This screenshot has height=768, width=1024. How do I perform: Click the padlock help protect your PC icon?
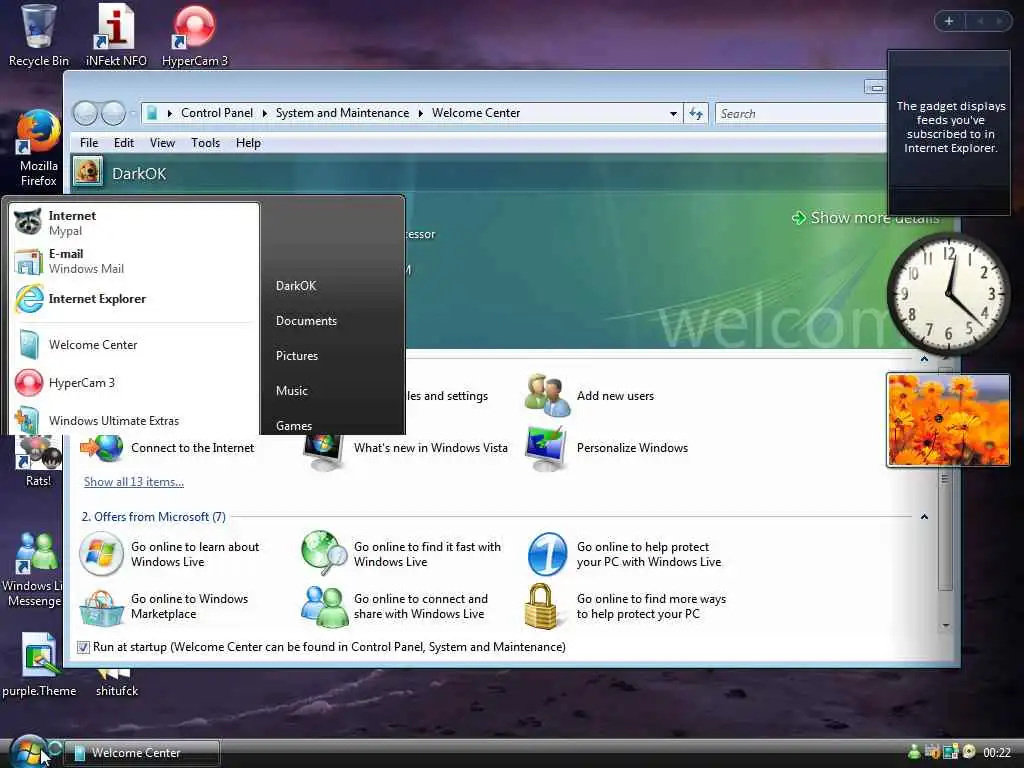click(541, 606)
